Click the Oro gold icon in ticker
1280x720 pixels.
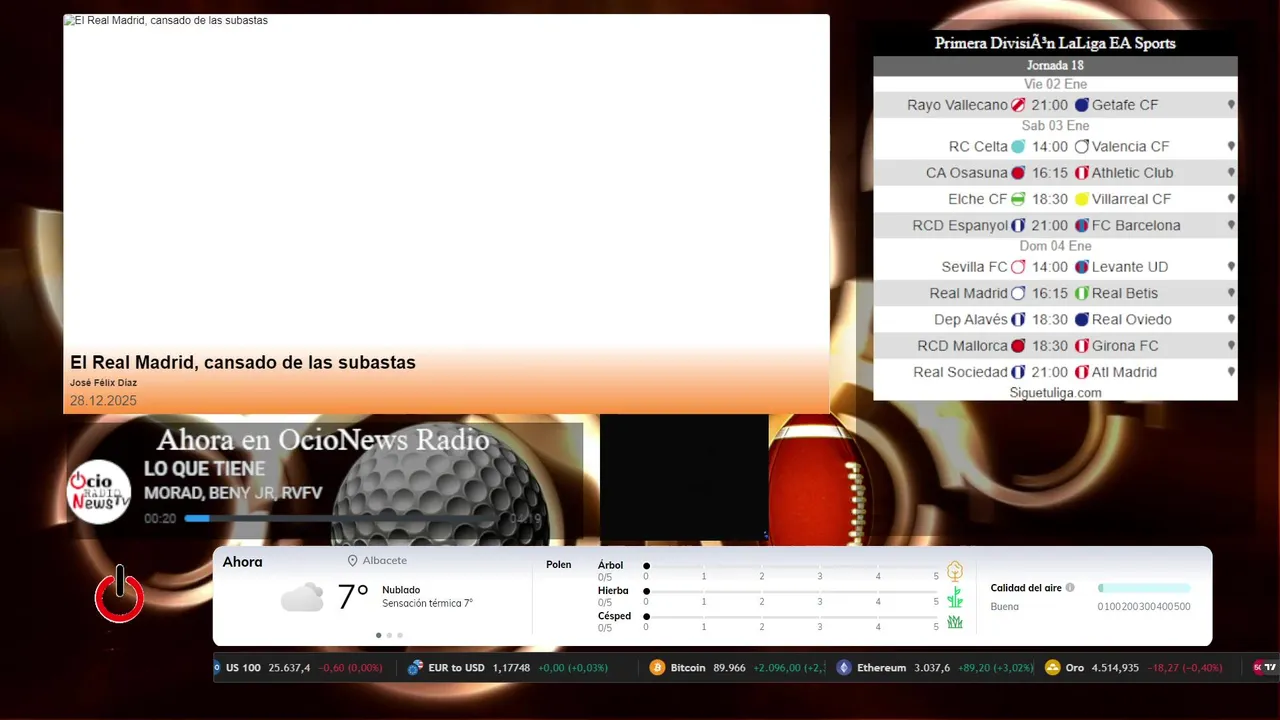pyautogui.click(x=1052, y=668)
